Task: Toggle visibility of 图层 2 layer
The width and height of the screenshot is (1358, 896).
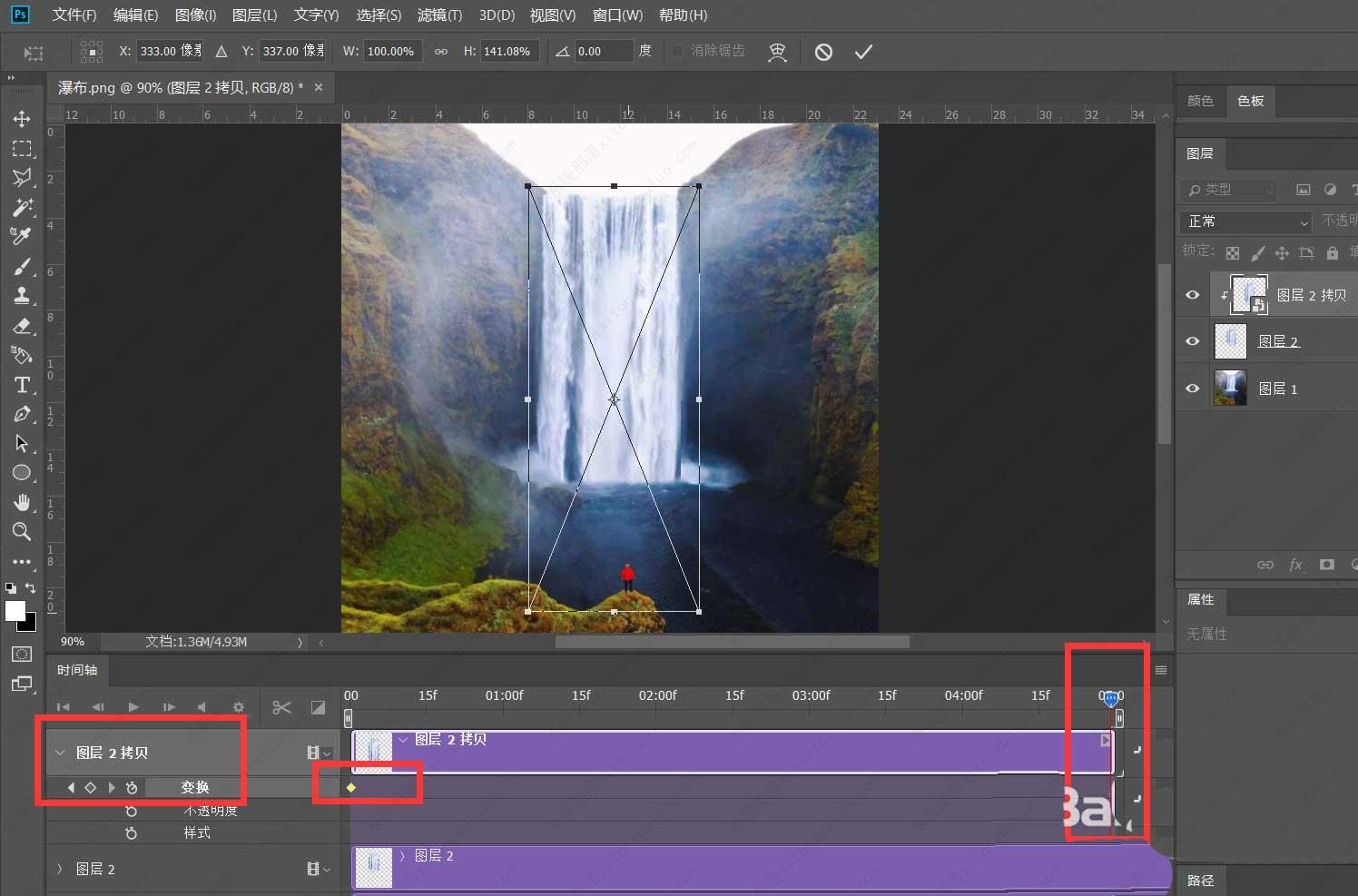Action: pyautogui.click(x=1193, y=341)
